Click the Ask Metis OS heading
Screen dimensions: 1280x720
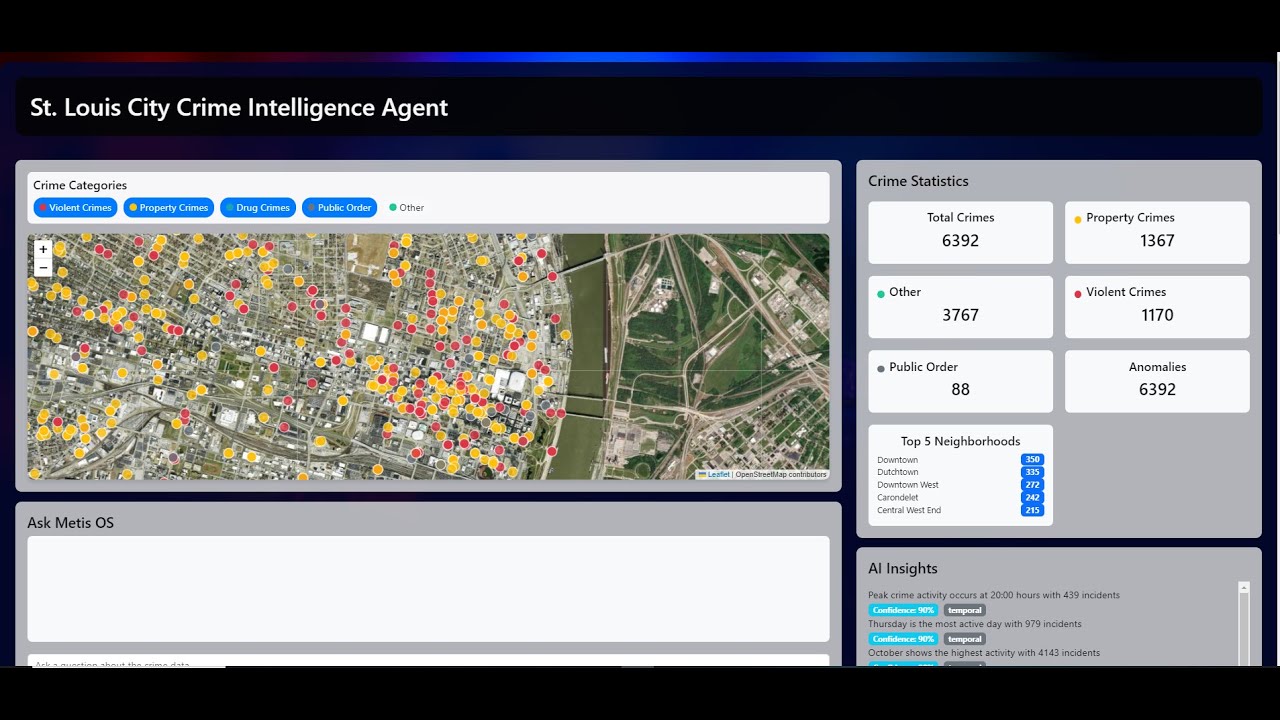coord(71,523)
